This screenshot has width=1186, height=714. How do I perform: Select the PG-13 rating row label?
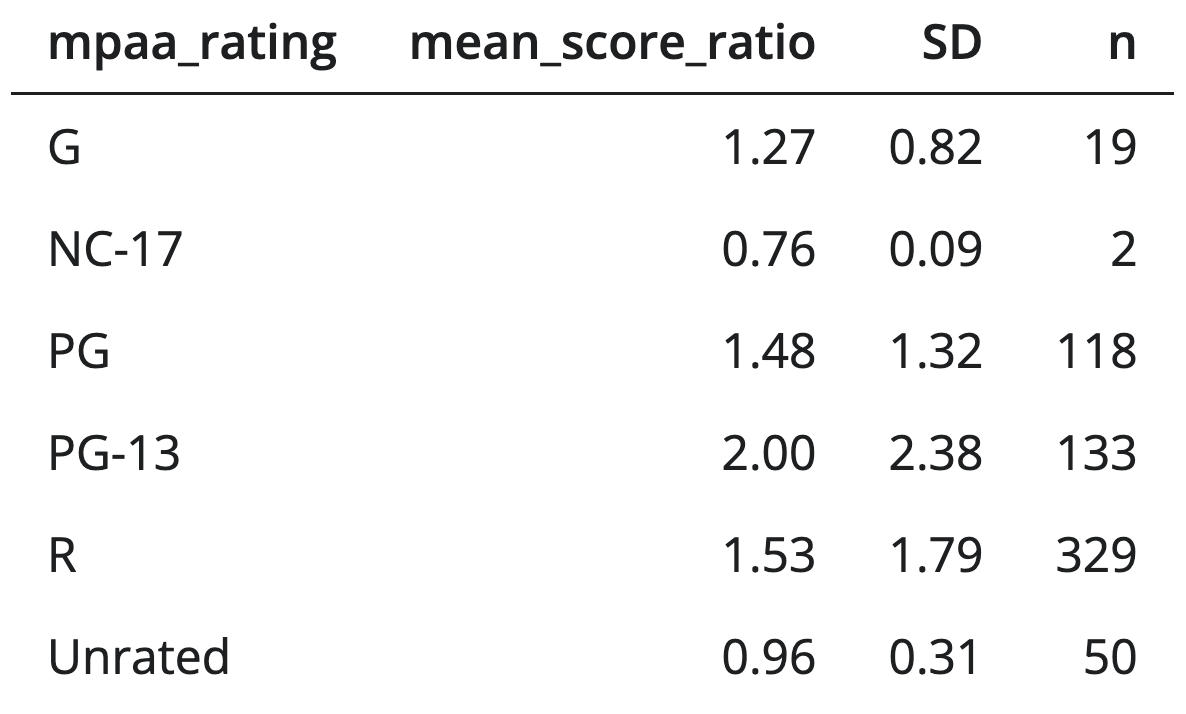click(115, 454)
